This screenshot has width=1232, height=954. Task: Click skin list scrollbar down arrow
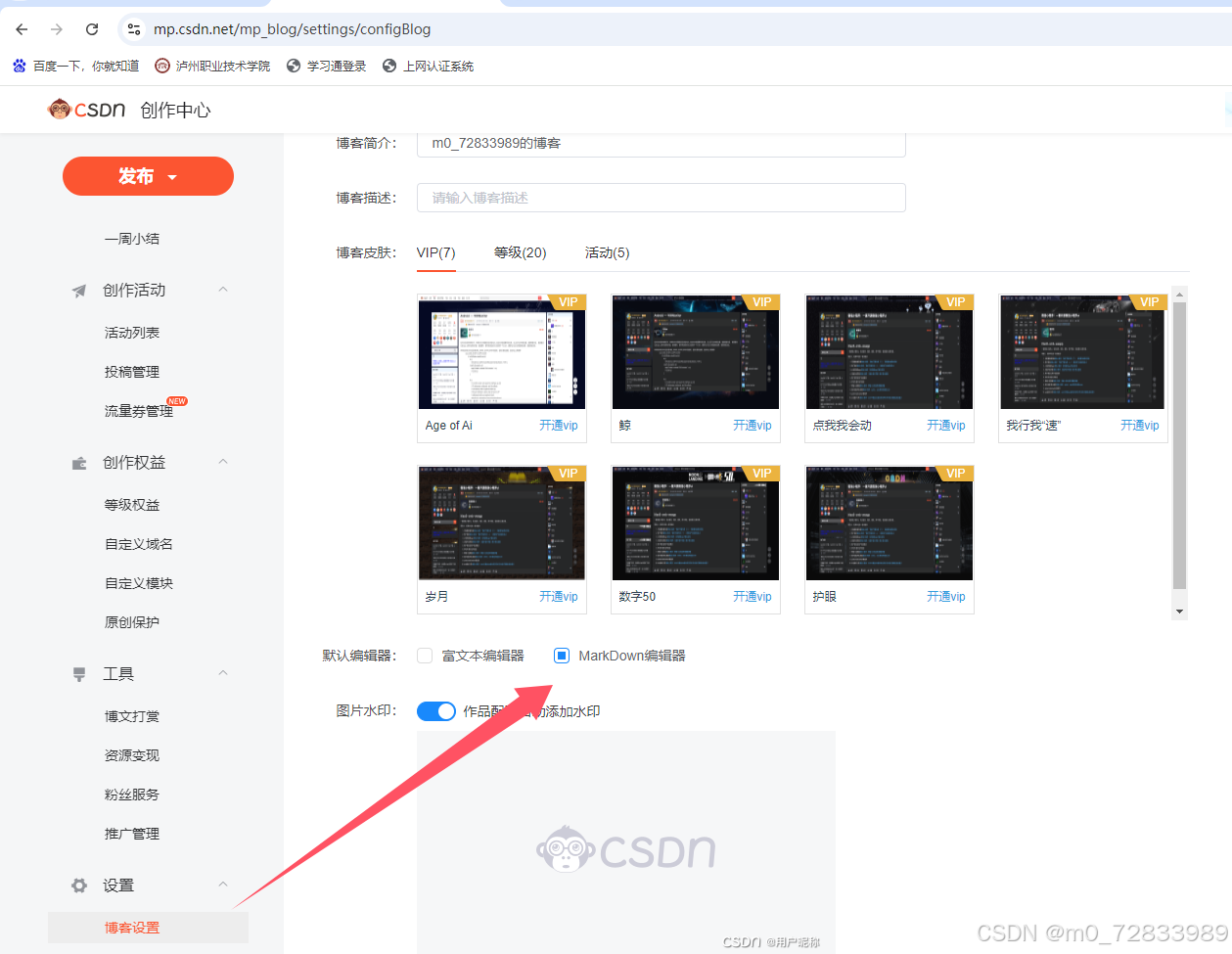[x=1180, y=612]
